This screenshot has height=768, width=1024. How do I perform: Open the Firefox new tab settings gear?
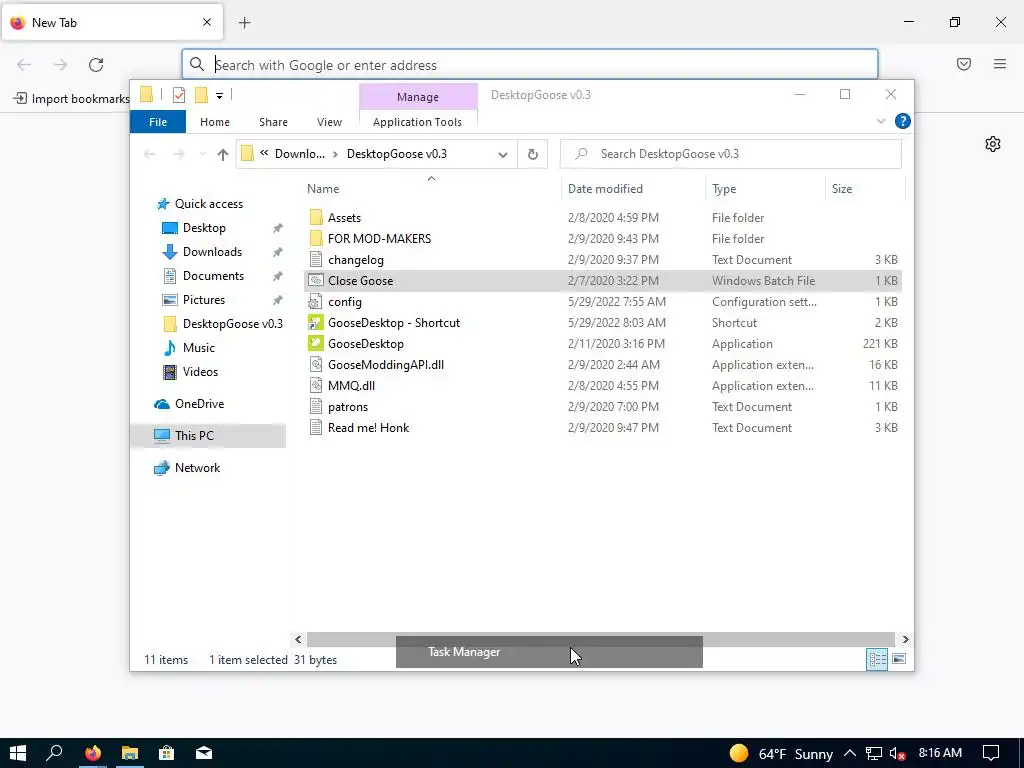click(993, 144)
